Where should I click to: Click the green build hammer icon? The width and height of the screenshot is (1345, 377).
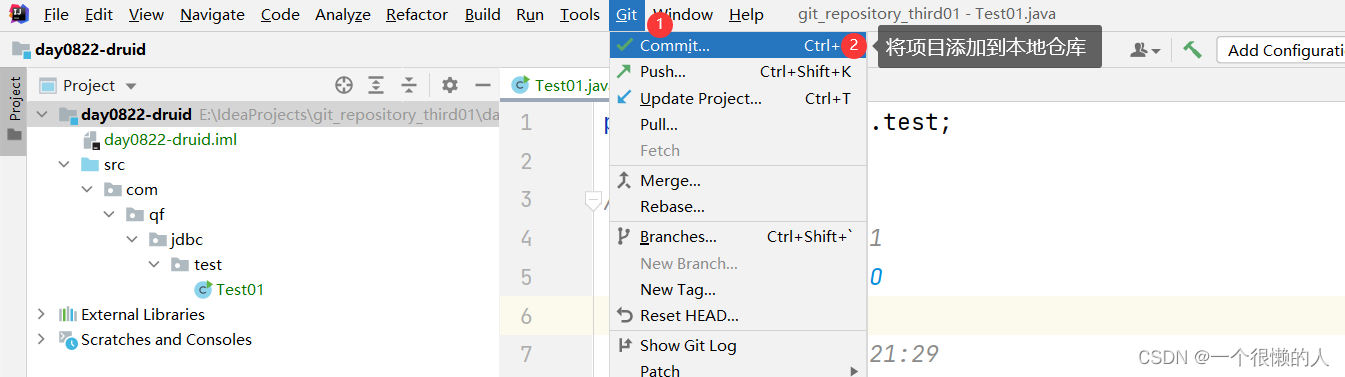point(1192,49)
